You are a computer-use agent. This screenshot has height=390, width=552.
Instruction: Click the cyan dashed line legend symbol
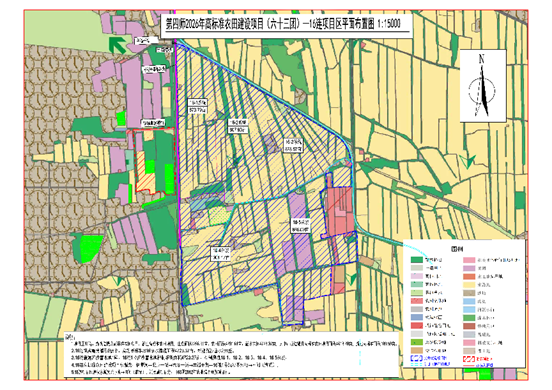pyautogui.click(x=416, y=365)
